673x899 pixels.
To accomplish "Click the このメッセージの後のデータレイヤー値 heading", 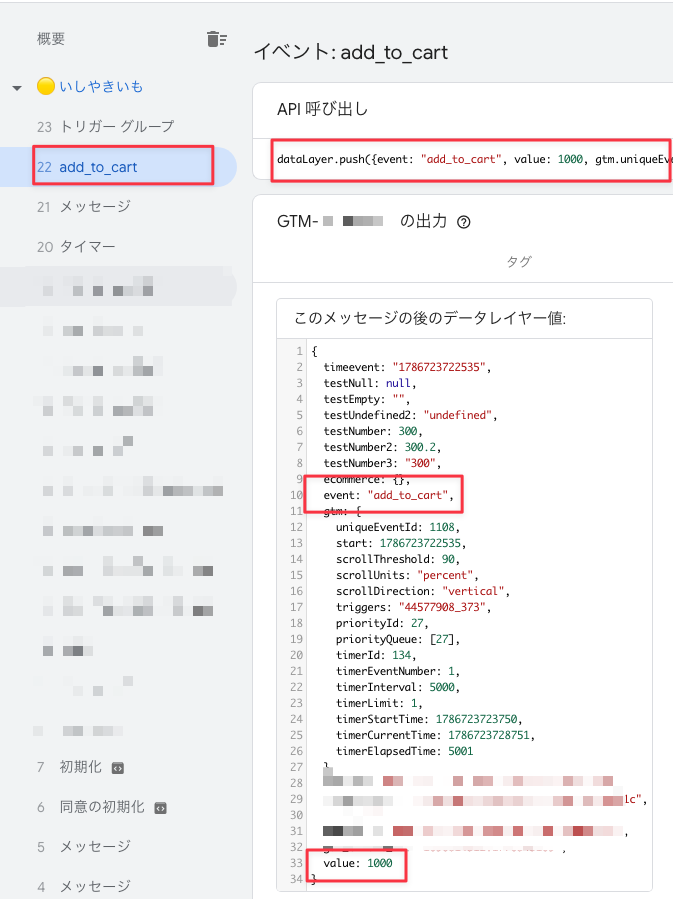I will 430,318.
